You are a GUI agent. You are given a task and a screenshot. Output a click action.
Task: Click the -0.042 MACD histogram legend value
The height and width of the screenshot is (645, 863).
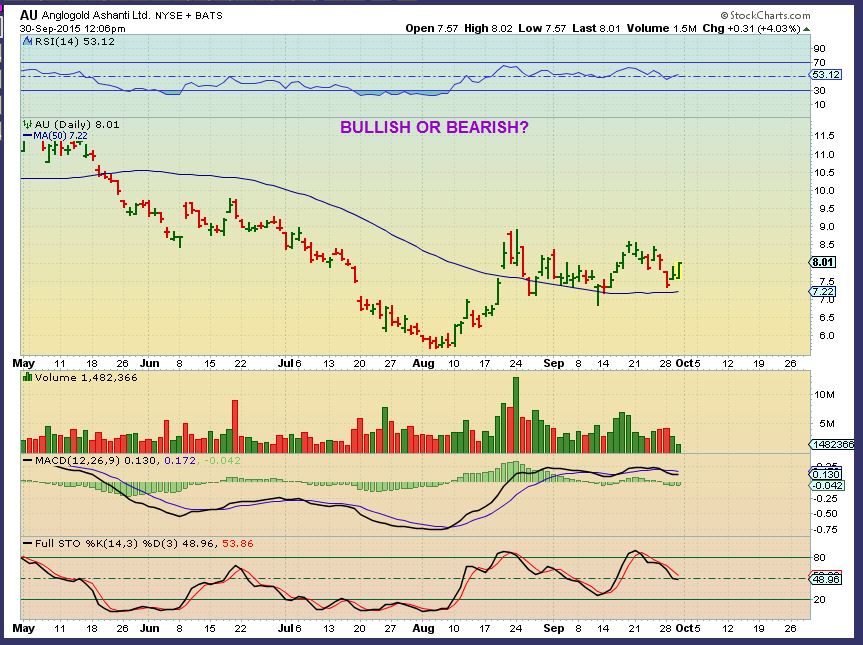pyautogui.click(x=222, y=460)
